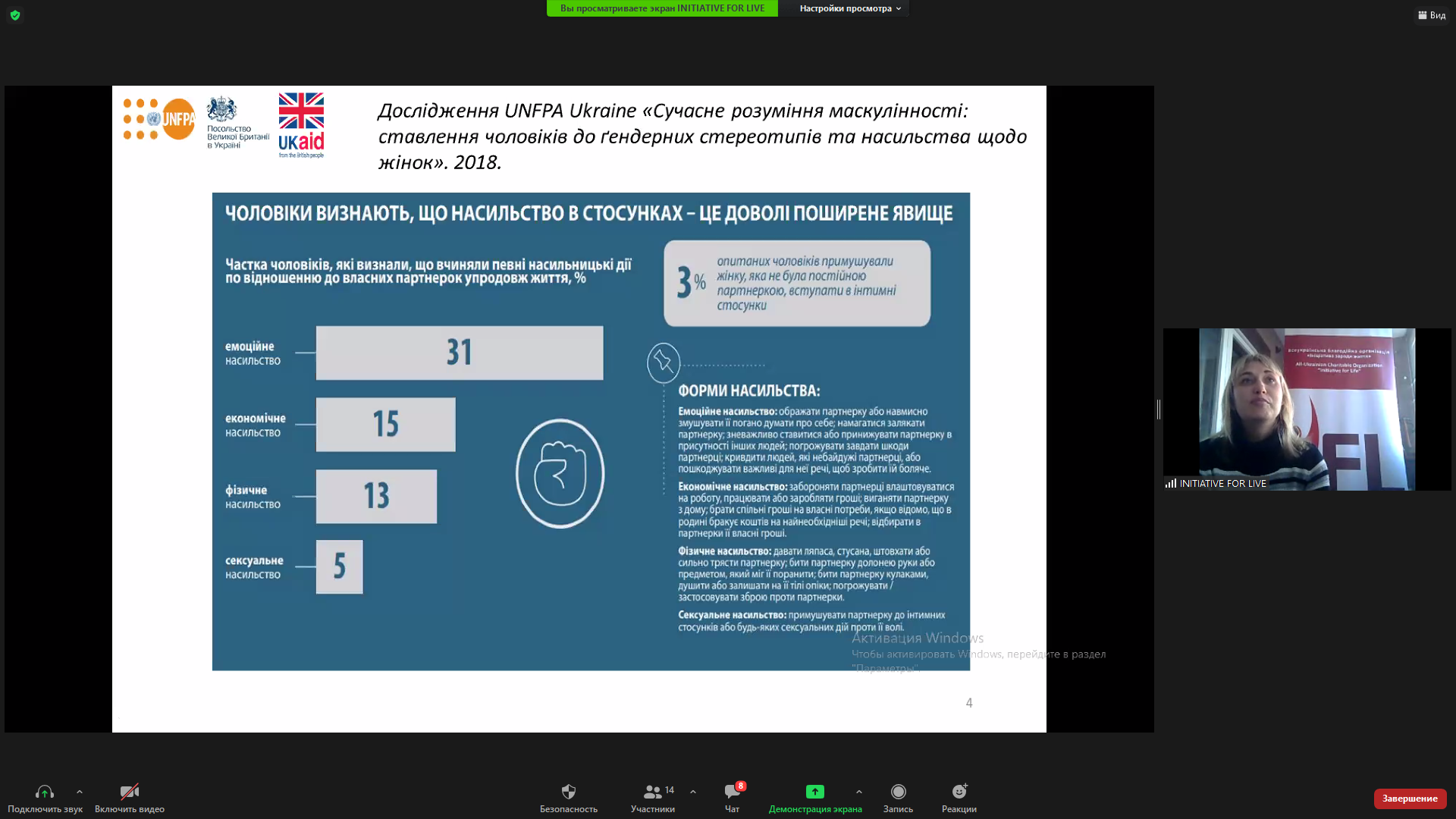Expand the arrow beside Participants count
The image size is (1456, 819).
click(x=693, y=792)
